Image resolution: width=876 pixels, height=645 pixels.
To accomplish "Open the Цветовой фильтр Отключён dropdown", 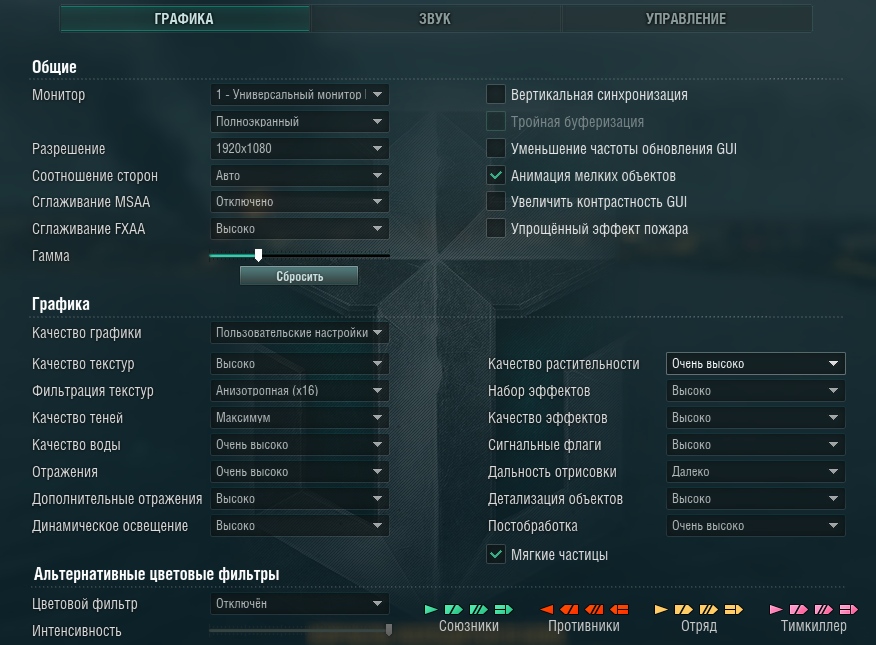I will tap(299, 604).
